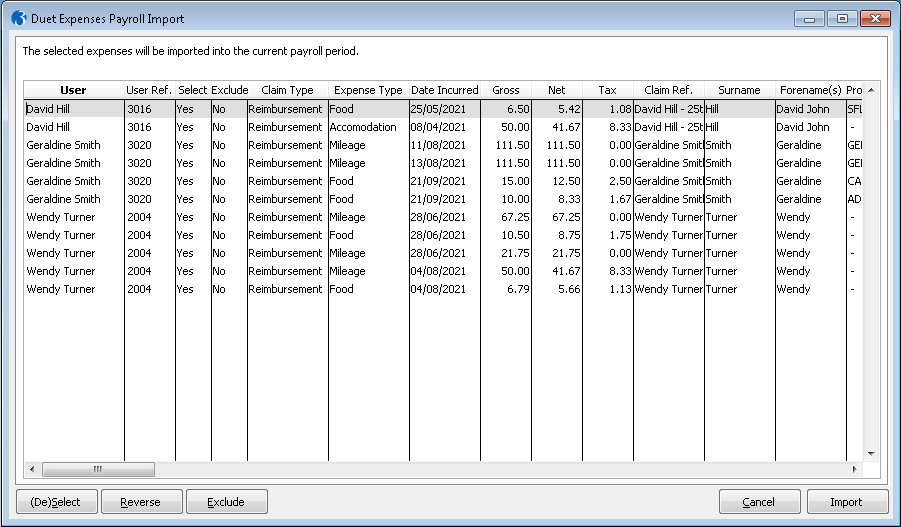Maximize the Payroll Import window
The width and height of the screenshot is (901, 527).
coord(842,19)
